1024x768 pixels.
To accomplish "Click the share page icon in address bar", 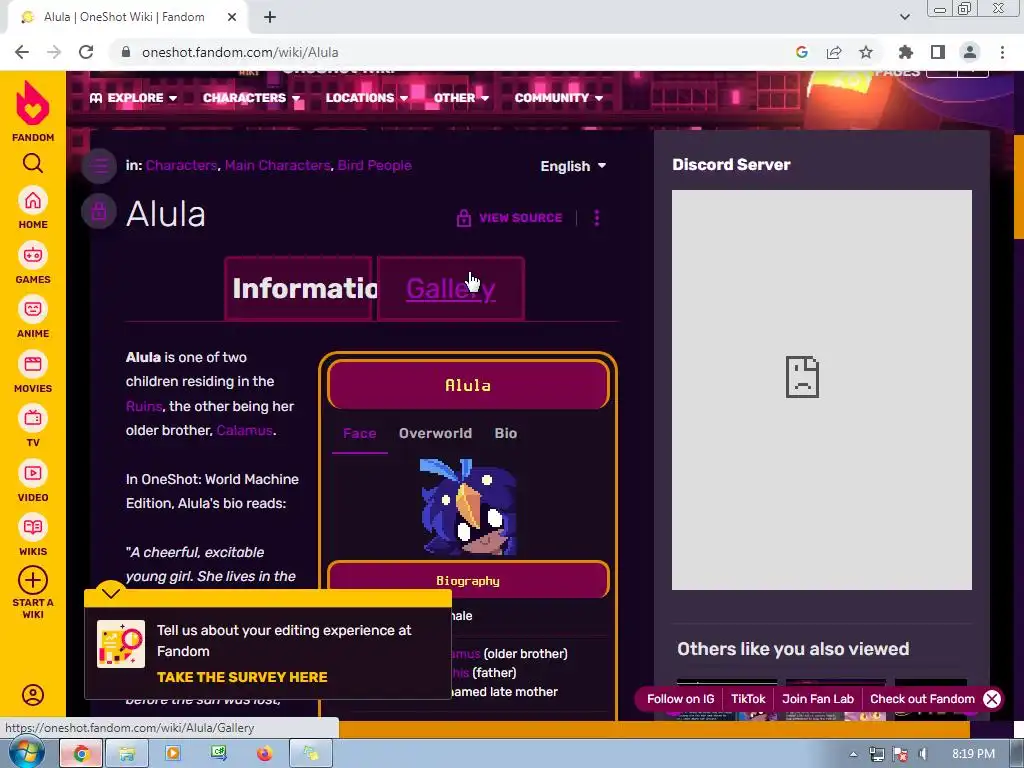I will [834, 52].
